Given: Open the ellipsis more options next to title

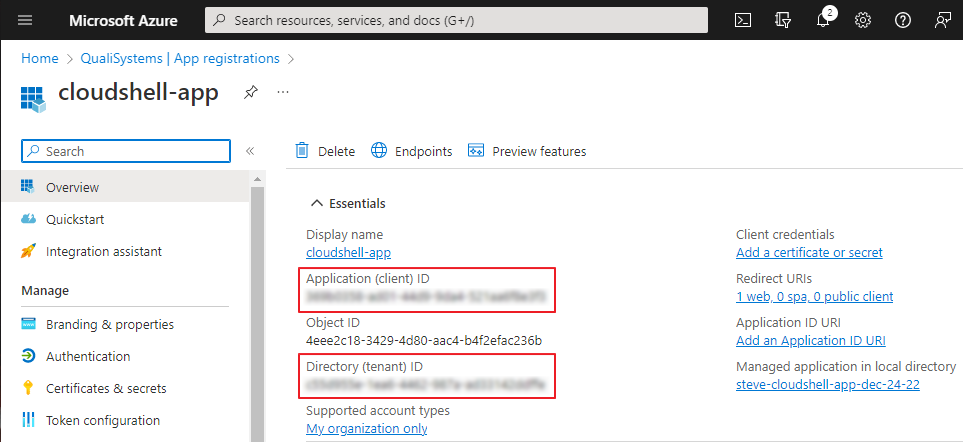Looking at the screenshot, I should coord(283,92).
